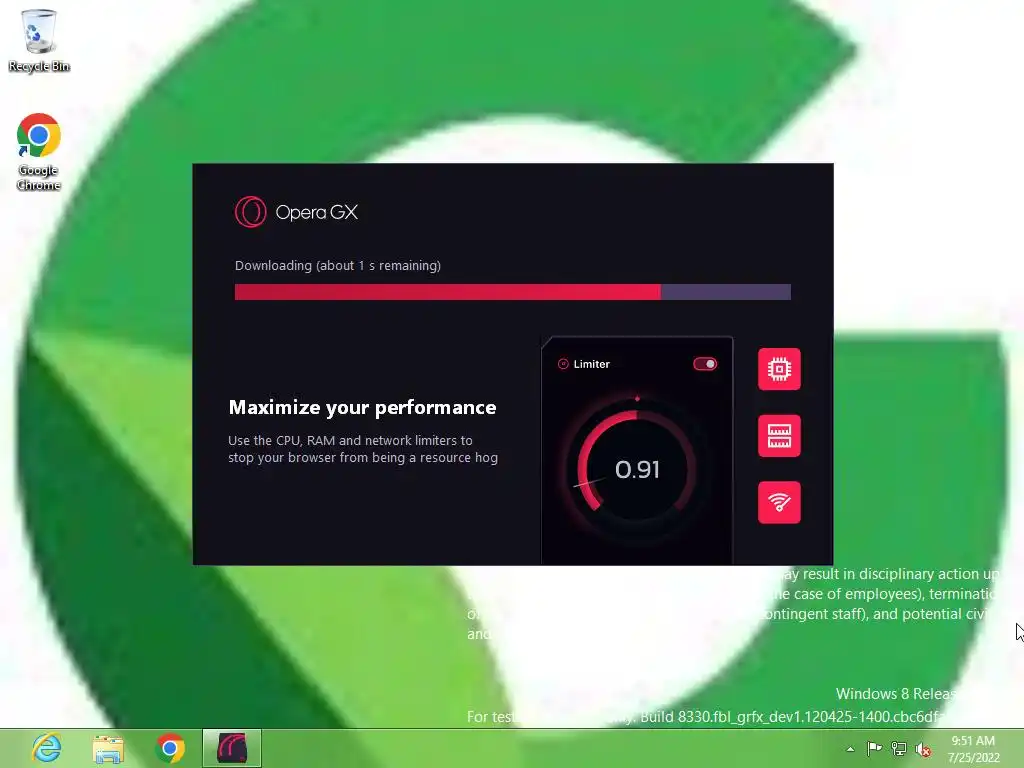Viewport: 1024px width, 768px height.
Task: Launch Google Chrome from the taskbar
Action: pyautogui.click(x=170, y=748)
